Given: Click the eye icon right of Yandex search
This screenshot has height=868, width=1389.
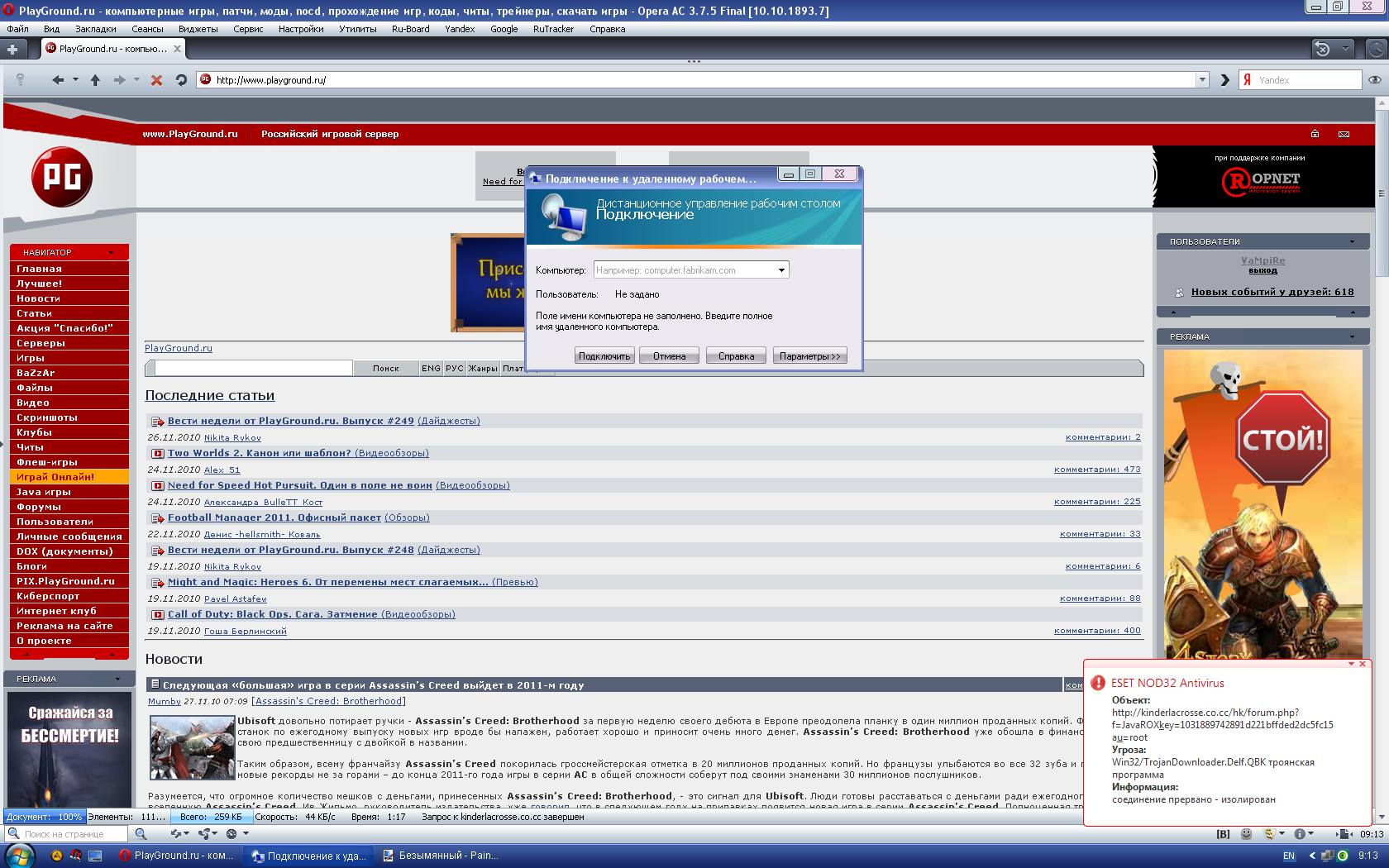Looking at the screenshot, I should point(1374,80).
